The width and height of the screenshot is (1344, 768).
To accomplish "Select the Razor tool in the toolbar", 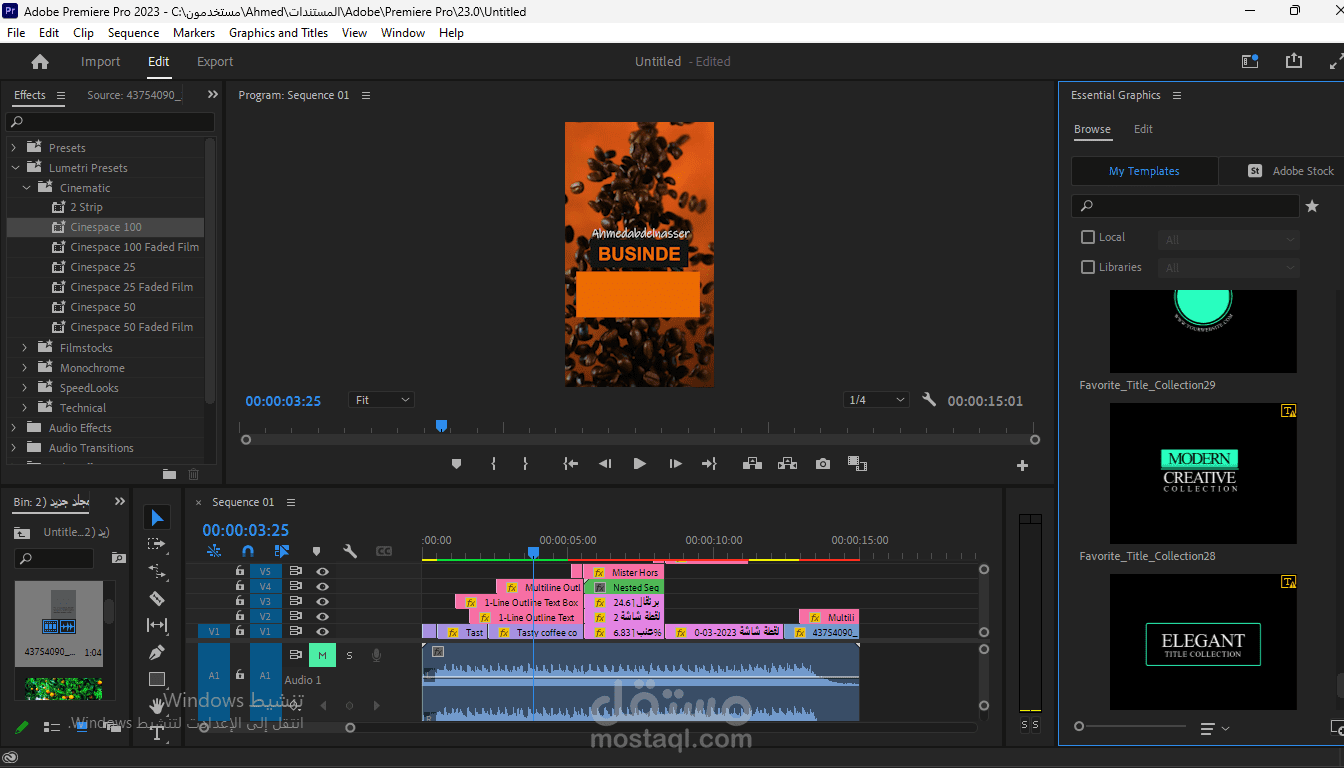I will click(156, 598).
